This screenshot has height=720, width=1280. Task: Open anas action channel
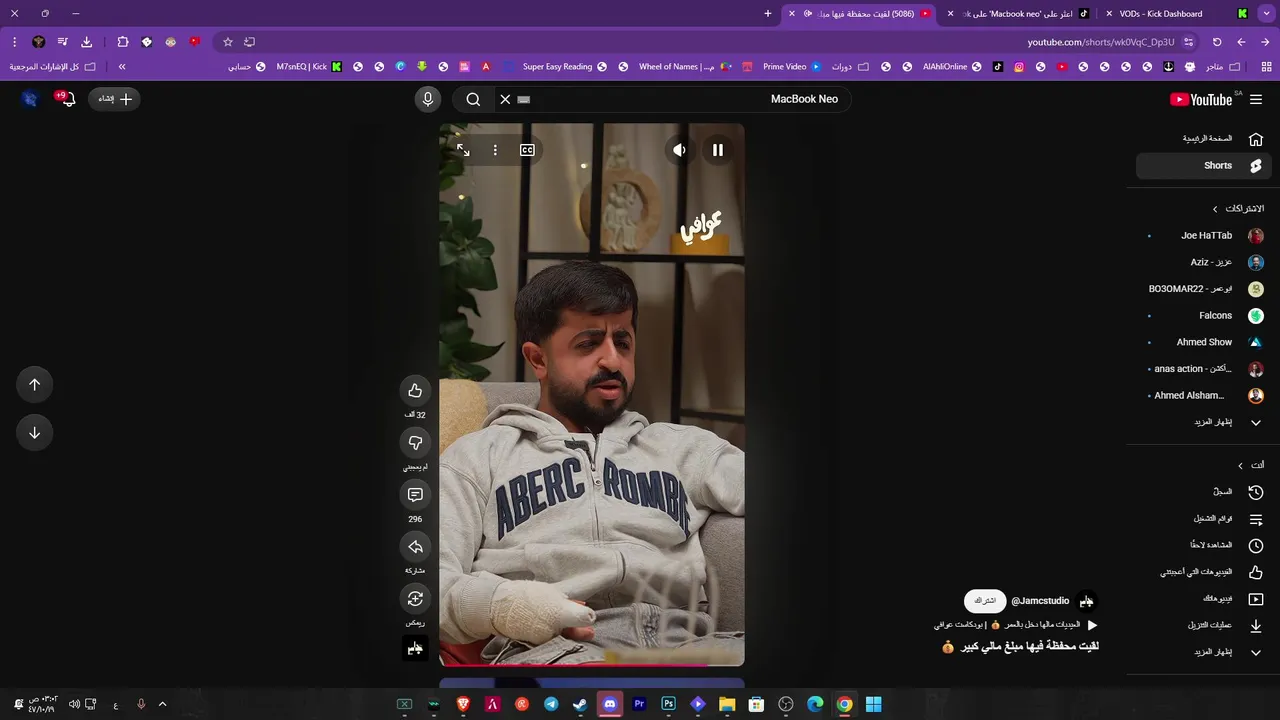tap(1203, 369)
